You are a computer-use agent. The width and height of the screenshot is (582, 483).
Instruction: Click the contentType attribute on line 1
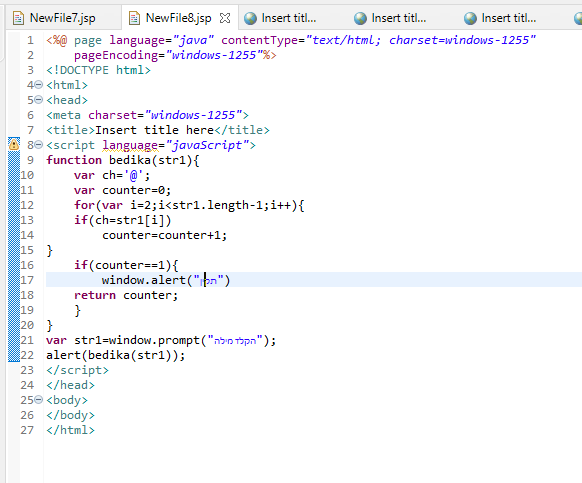[x=379, y=40]
